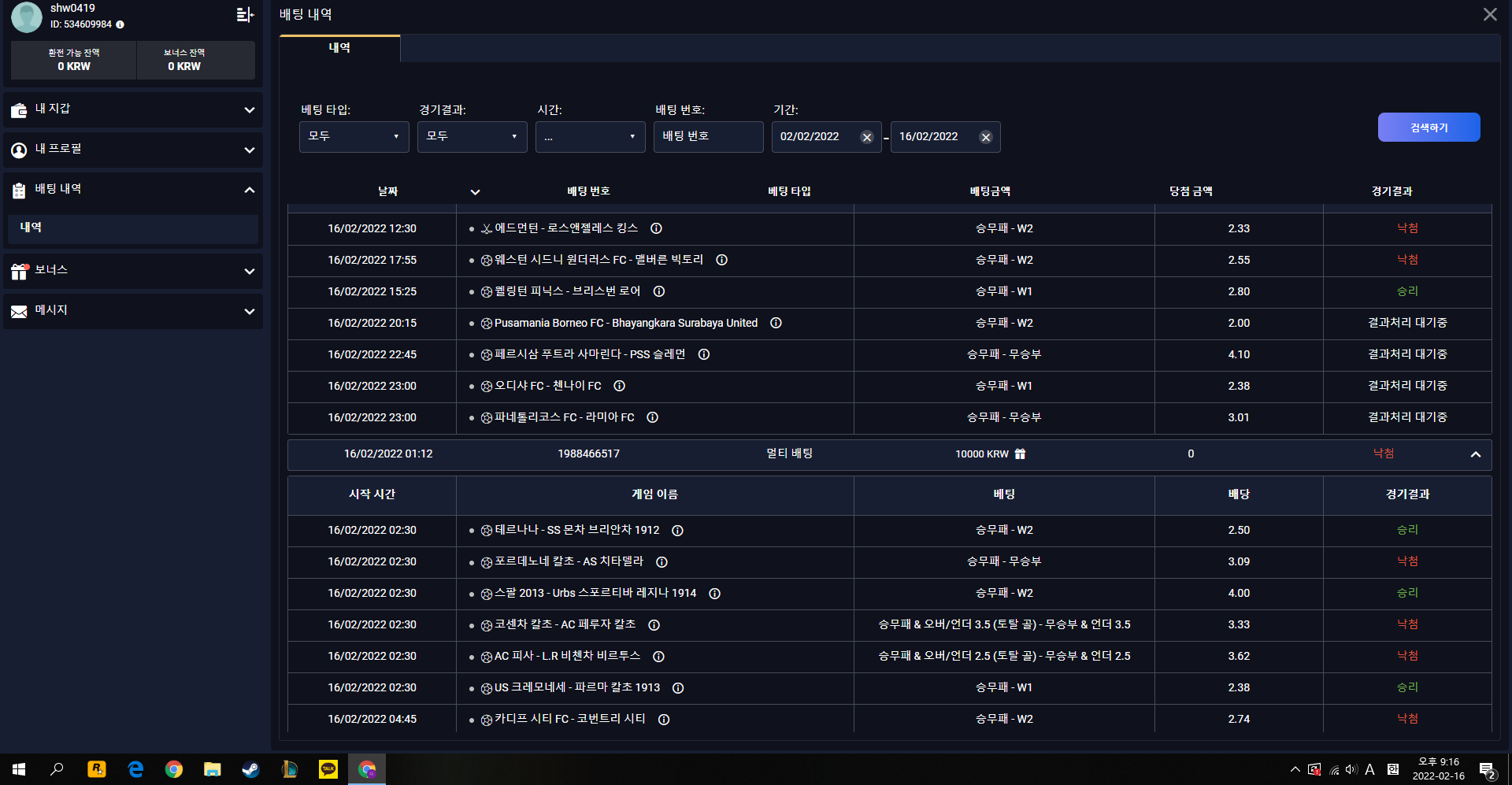Show hidden system tray icons

pos(1295,769)
